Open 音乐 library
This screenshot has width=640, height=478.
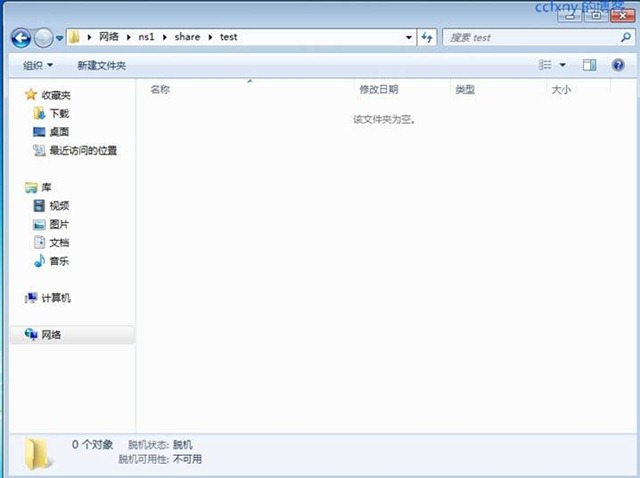click(59, 261)
